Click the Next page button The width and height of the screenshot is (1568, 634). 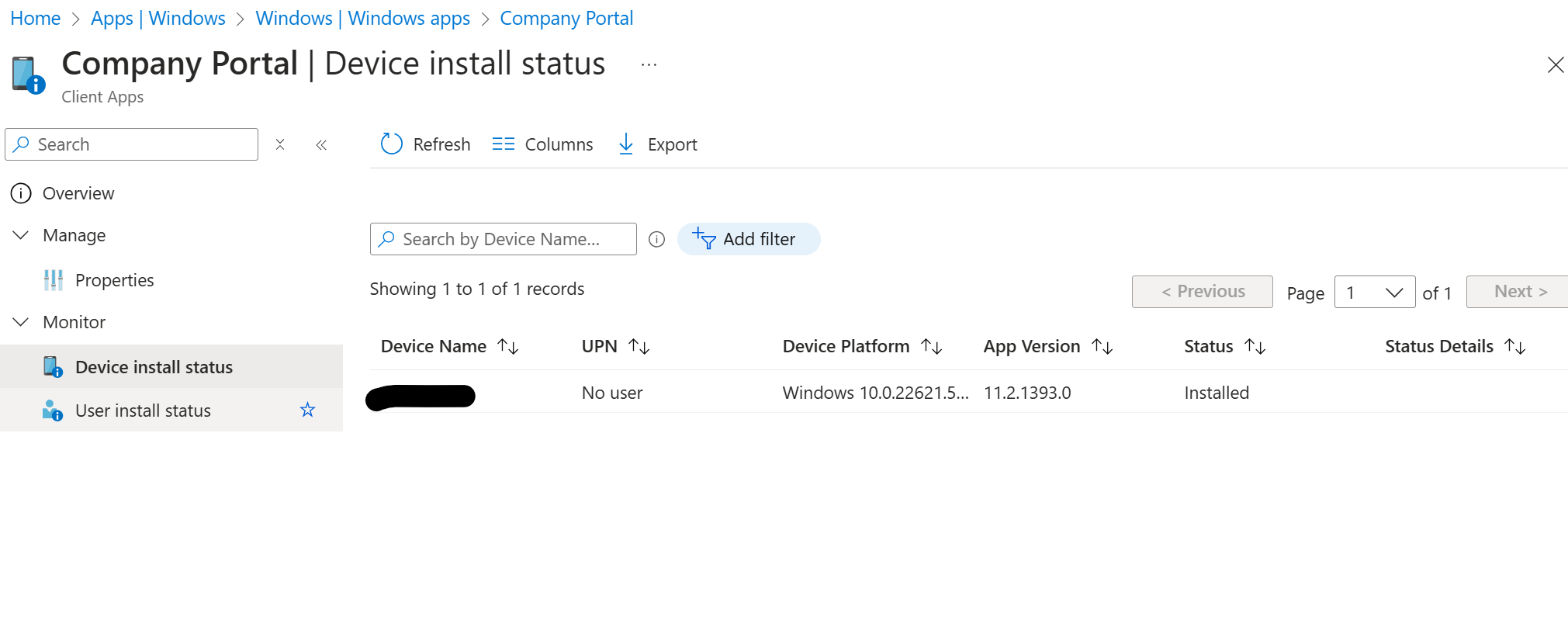pos(1519,292)
